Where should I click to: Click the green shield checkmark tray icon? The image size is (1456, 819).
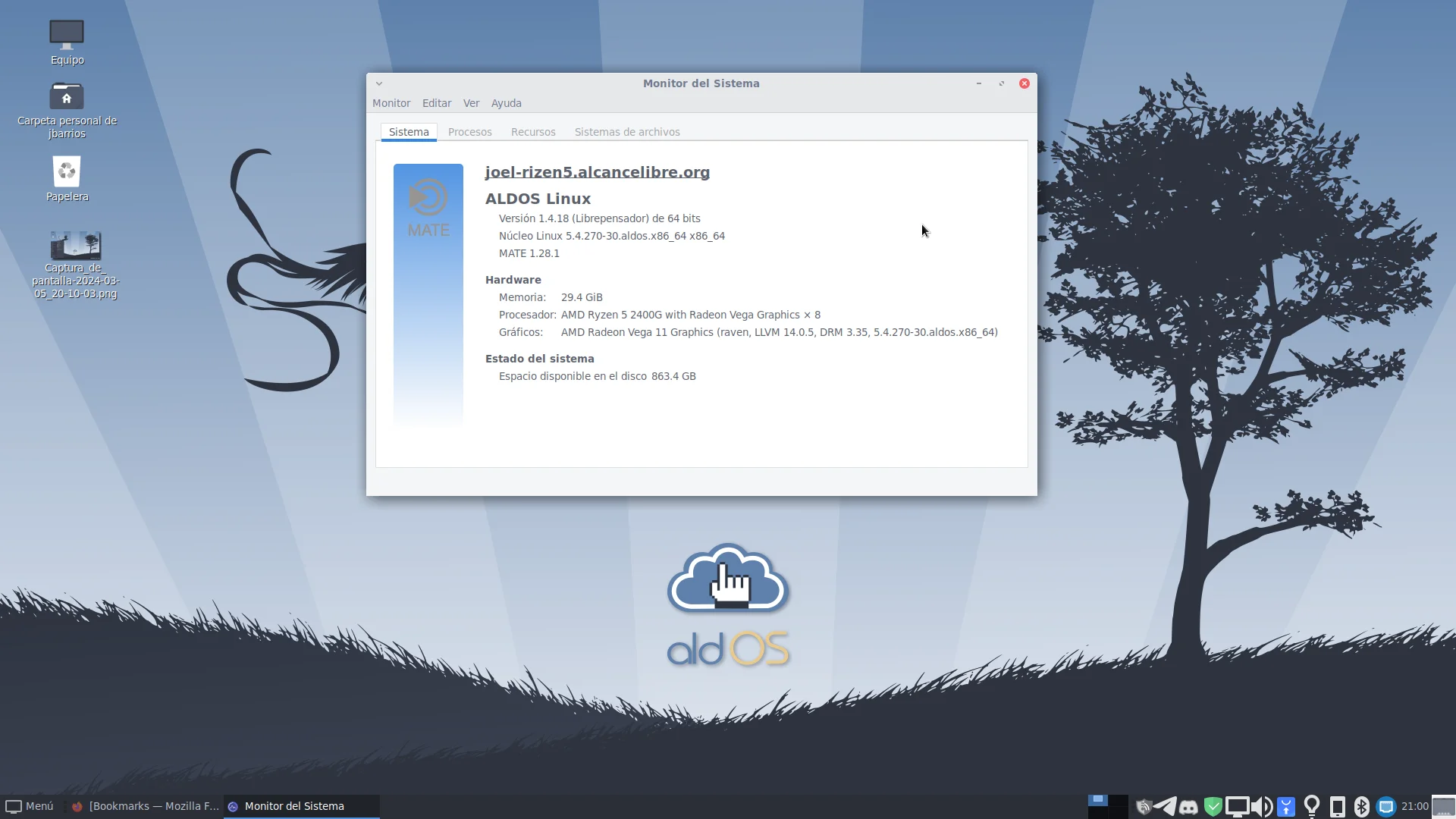[x=1213, y=807]
